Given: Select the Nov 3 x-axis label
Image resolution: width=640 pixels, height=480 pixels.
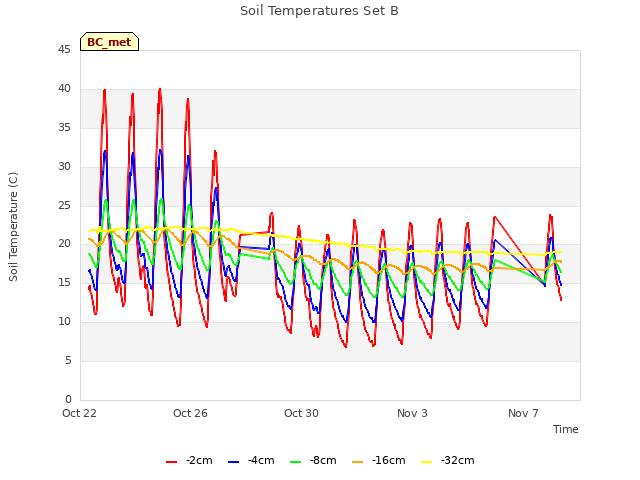Looking at the screenshot, I should tap(412, 413).
